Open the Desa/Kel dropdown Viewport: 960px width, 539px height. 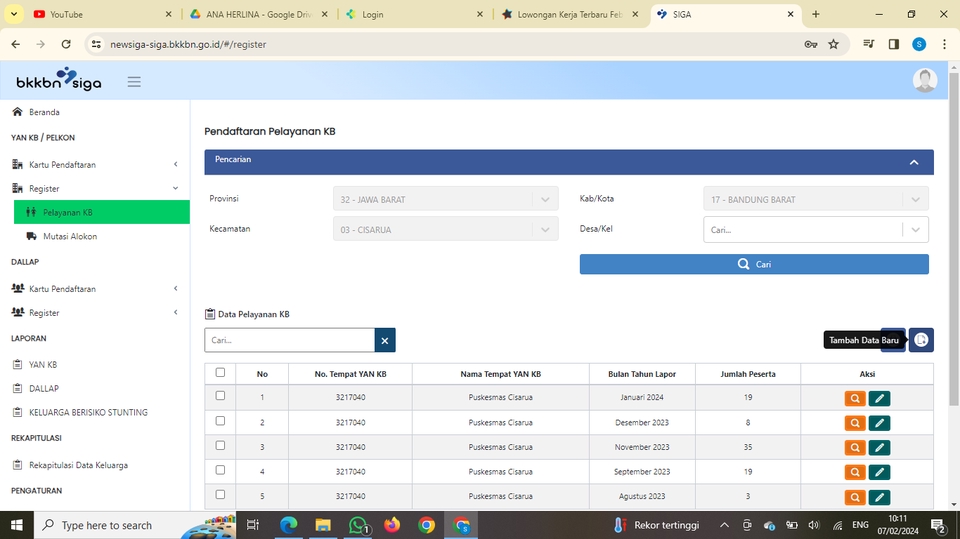point(816,229)
